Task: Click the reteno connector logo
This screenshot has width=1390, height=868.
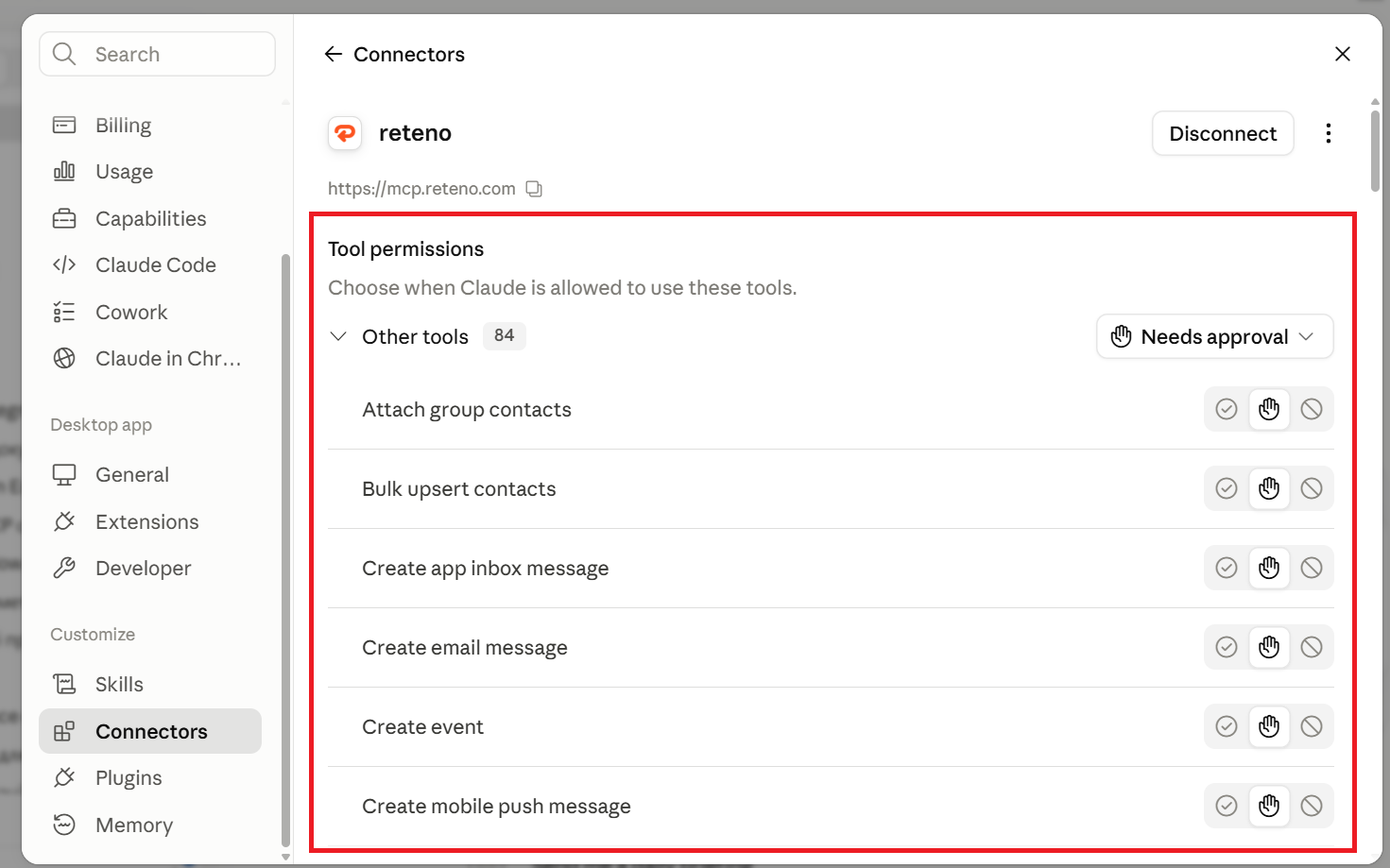Action: (x=345, y=133)
